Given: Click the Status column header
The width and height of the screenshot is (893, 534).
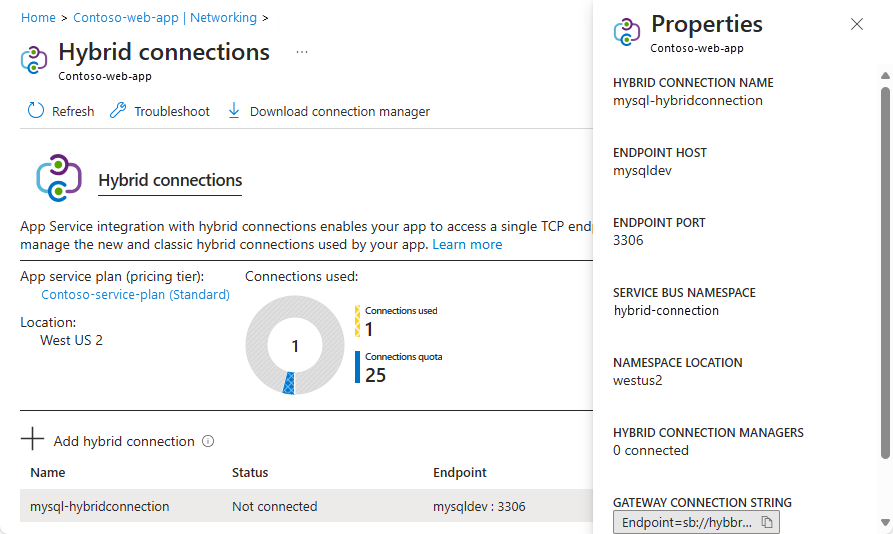Looking at the screenshot, I should [250, 472].
